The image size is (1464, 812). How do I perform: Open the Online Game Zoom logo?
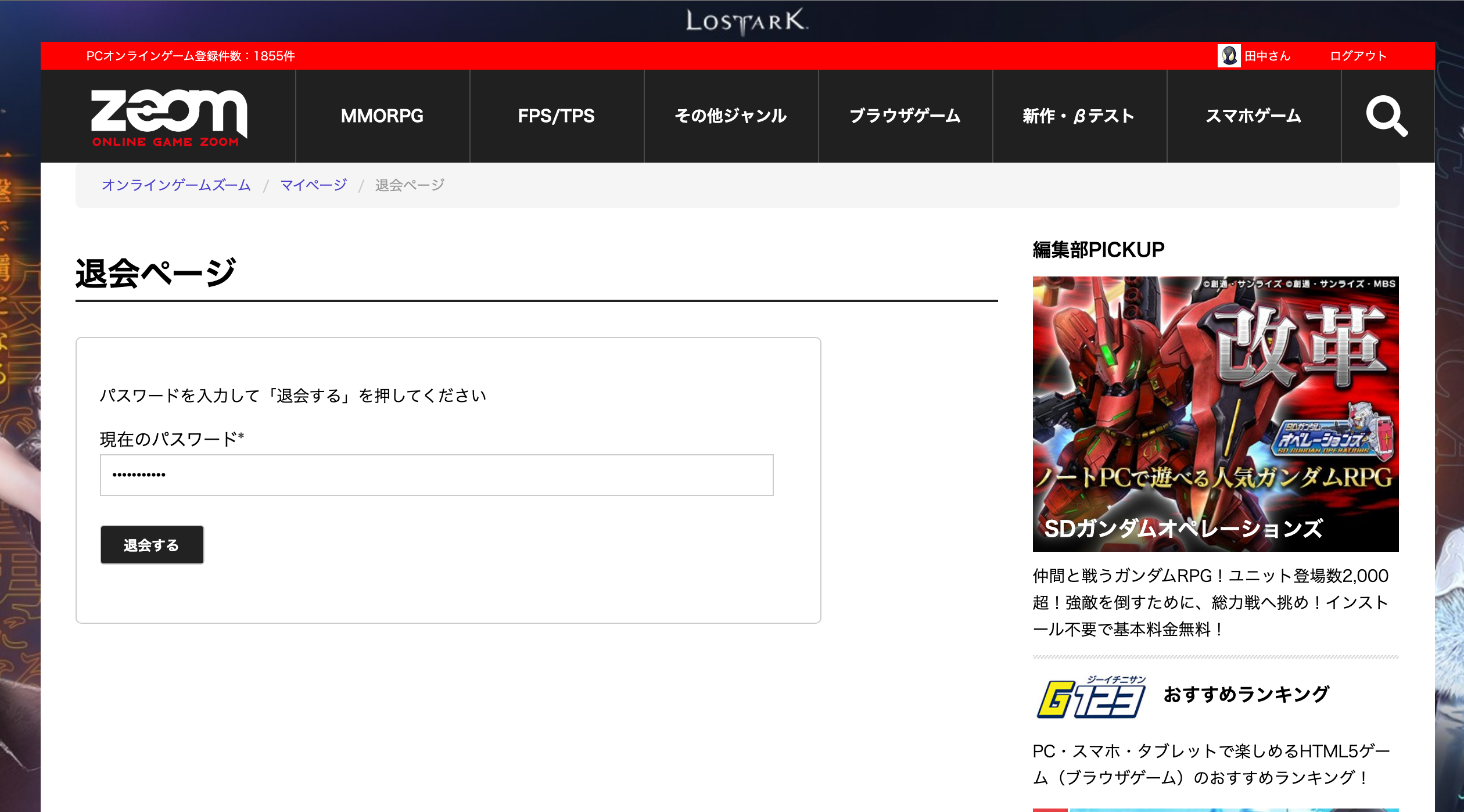coord(169,118)
